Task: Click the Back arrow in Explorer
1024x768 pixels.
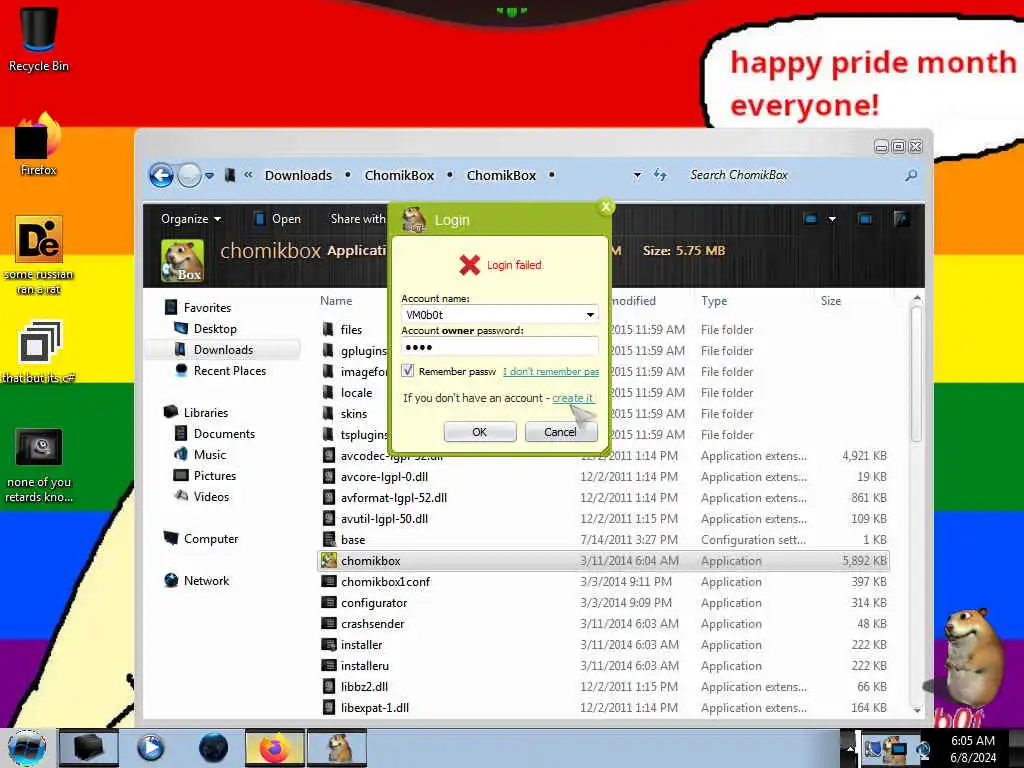Action: coord(161,175)
